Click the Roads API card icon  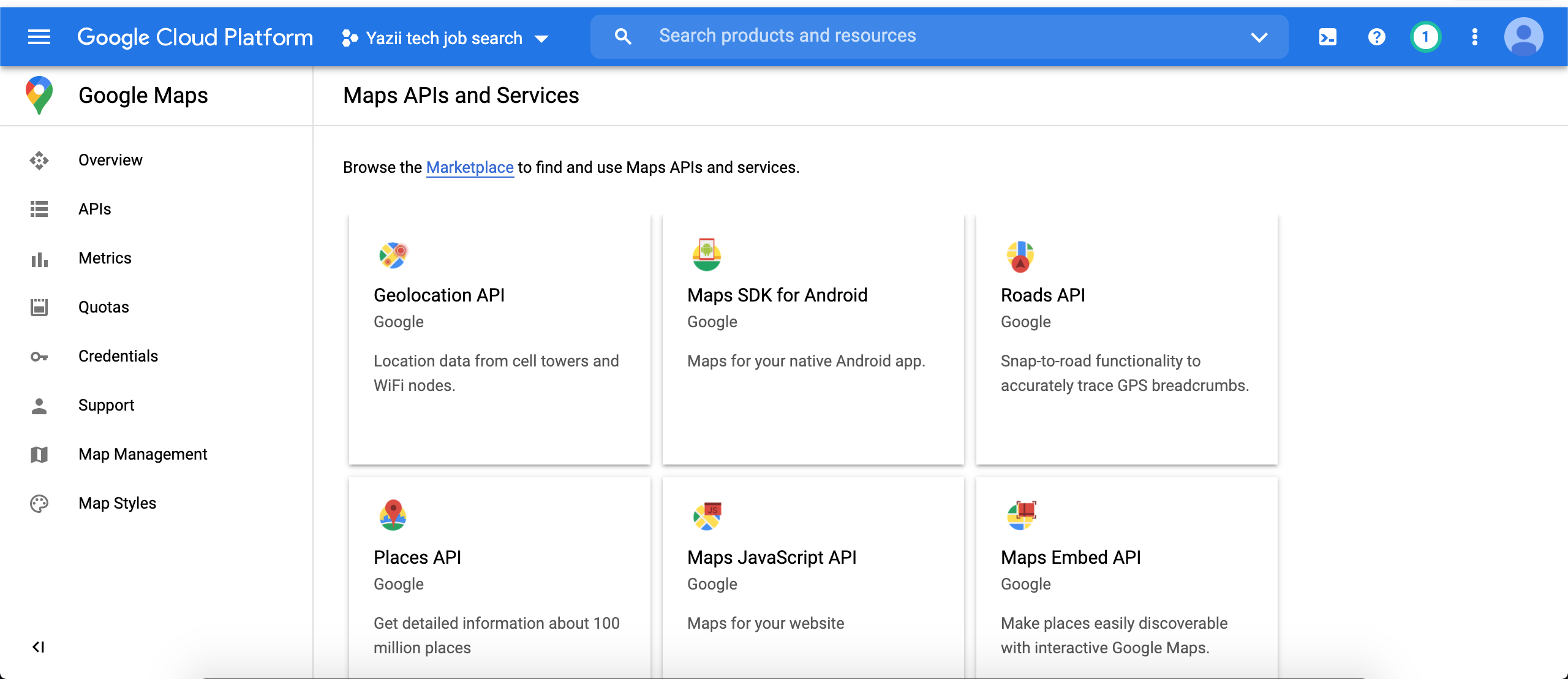(1020, 256)
